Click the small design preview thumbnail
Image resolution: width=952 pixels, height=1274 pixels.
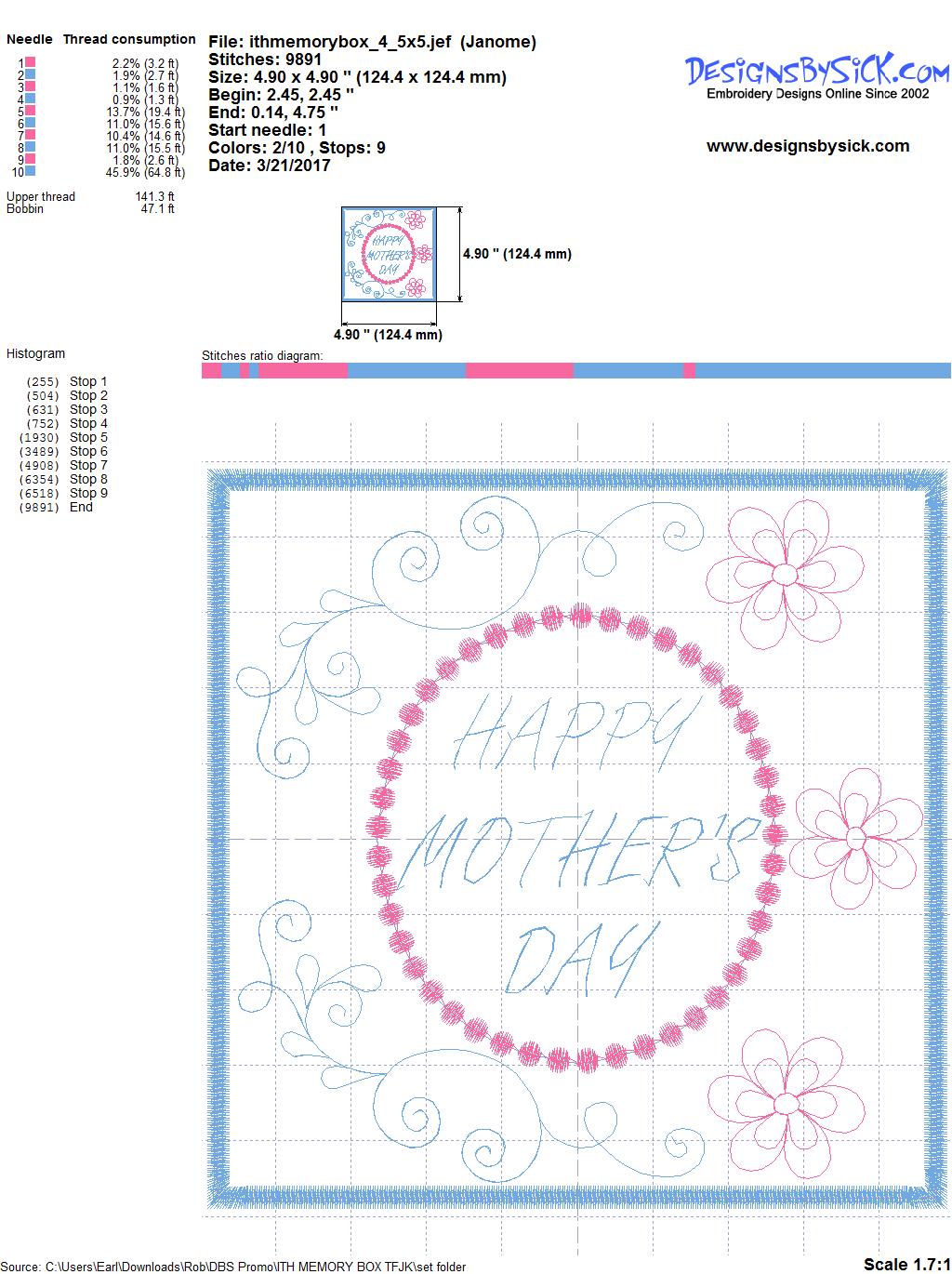388,254
